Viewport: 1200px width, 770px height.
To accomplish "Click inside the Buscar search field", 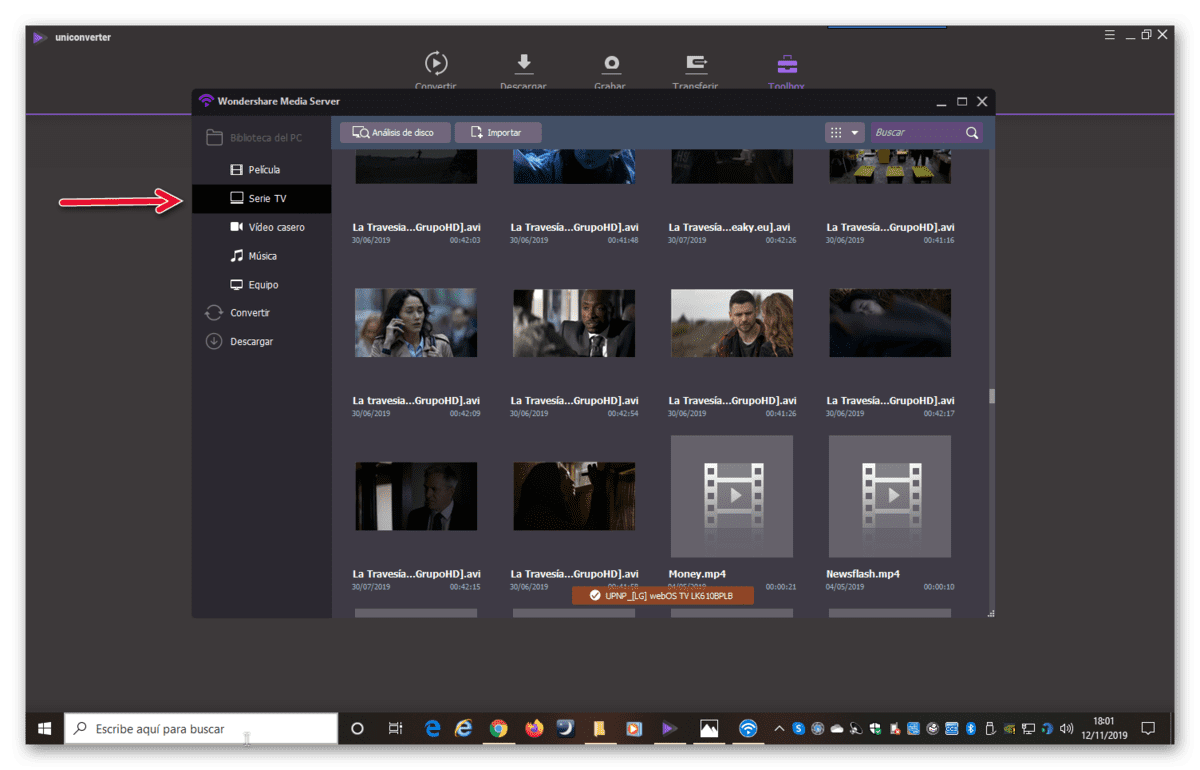I will [918, 132].
